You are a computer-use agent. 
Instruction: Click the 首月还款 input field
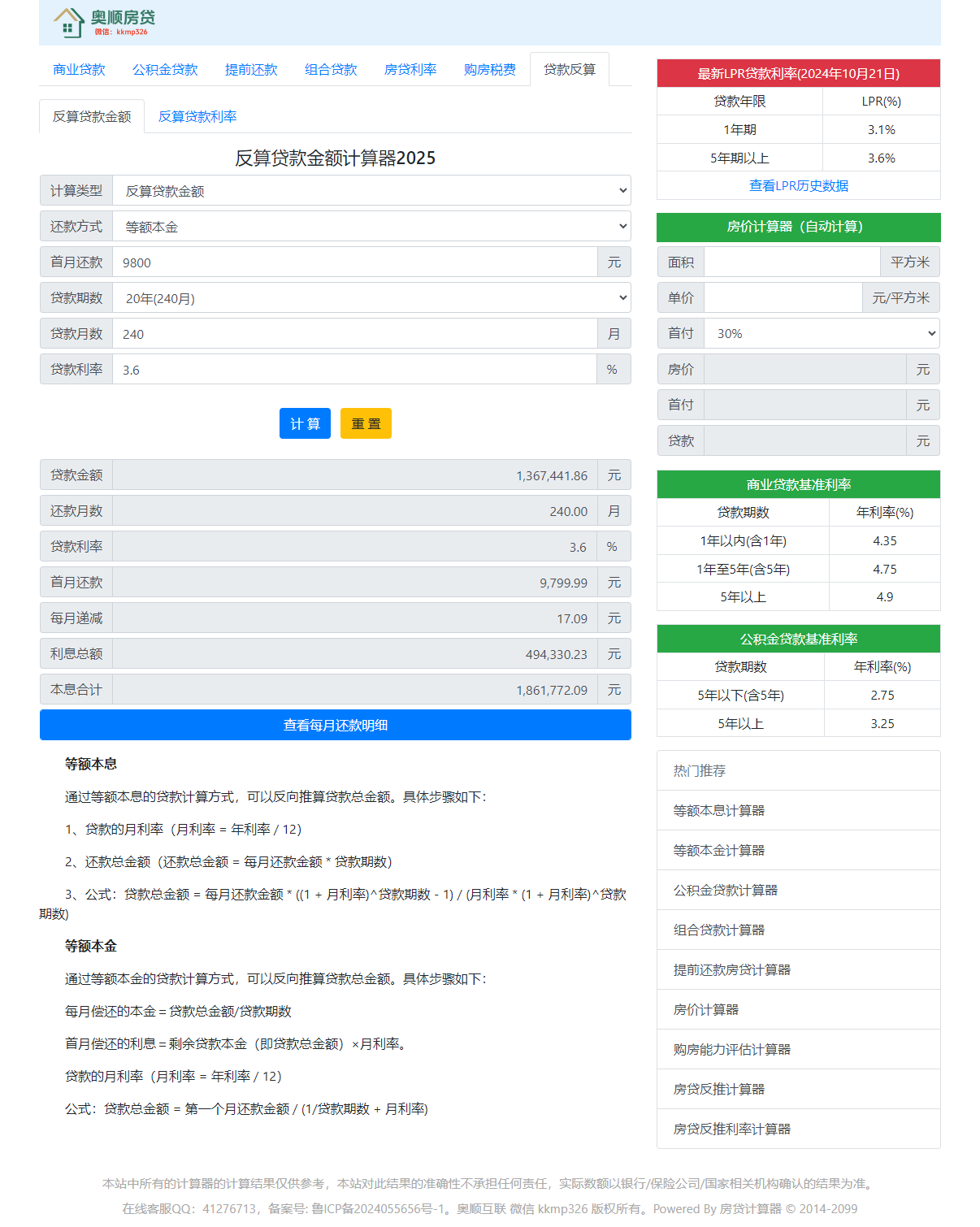pos(354,262)
